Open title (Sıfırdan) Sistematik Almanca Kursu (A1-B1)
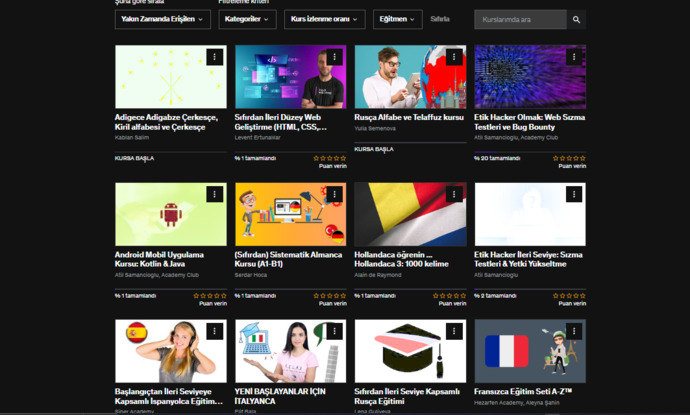This screenshot has width=690, height=415. (288, 259)
